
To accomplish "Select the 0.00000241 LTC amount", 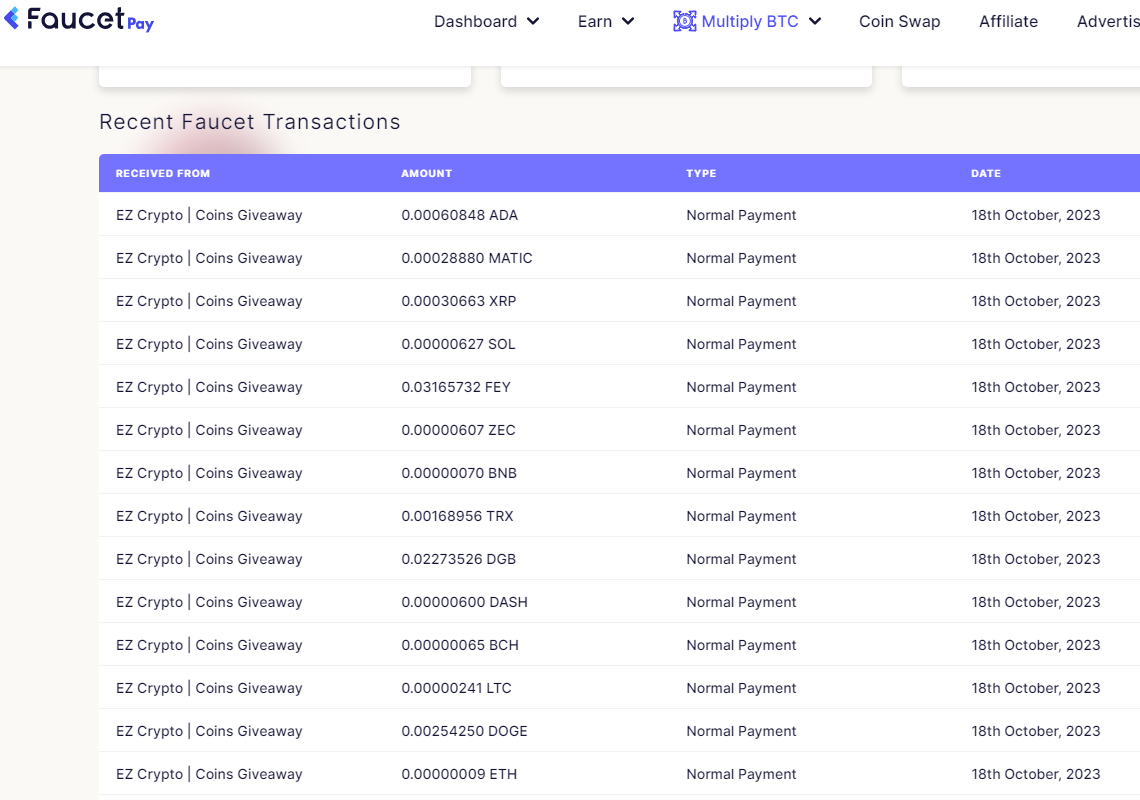I will click(x=457, y=687).
